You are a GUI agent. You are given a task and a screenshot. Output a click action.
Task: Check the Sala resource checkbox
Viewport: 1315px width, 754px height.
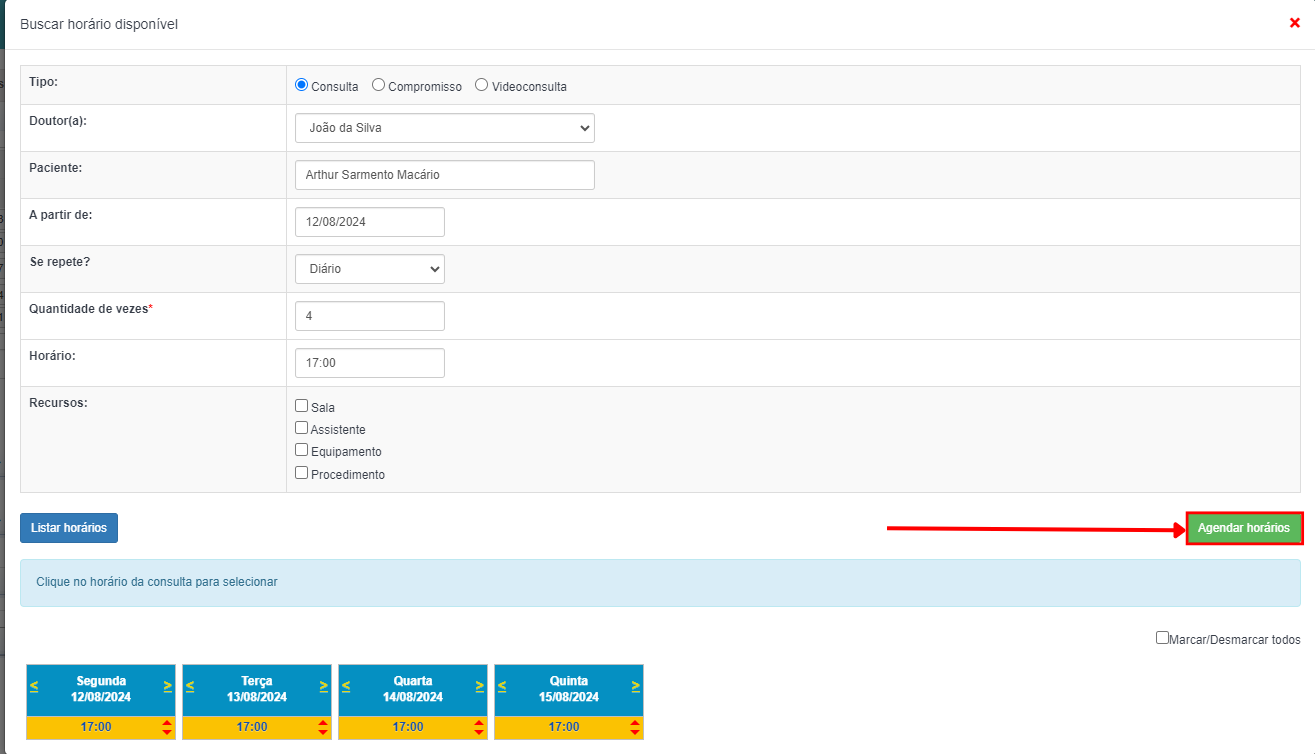pos(301,406)
